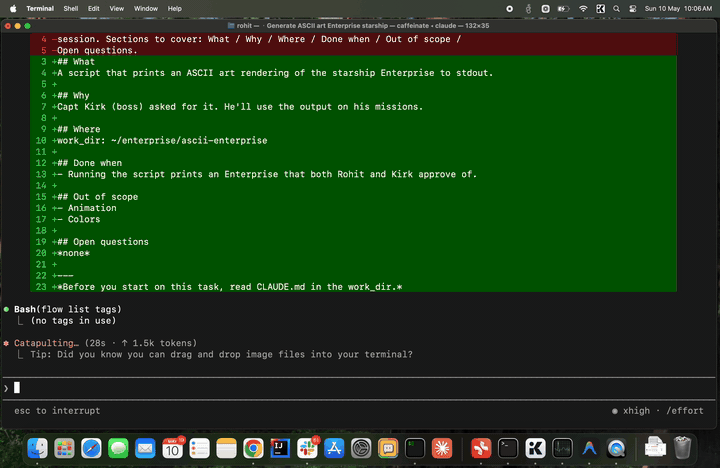This screenshot has width=720, height=468.
Task: Open the Trash in the Dock
Action: coord(682,447)
